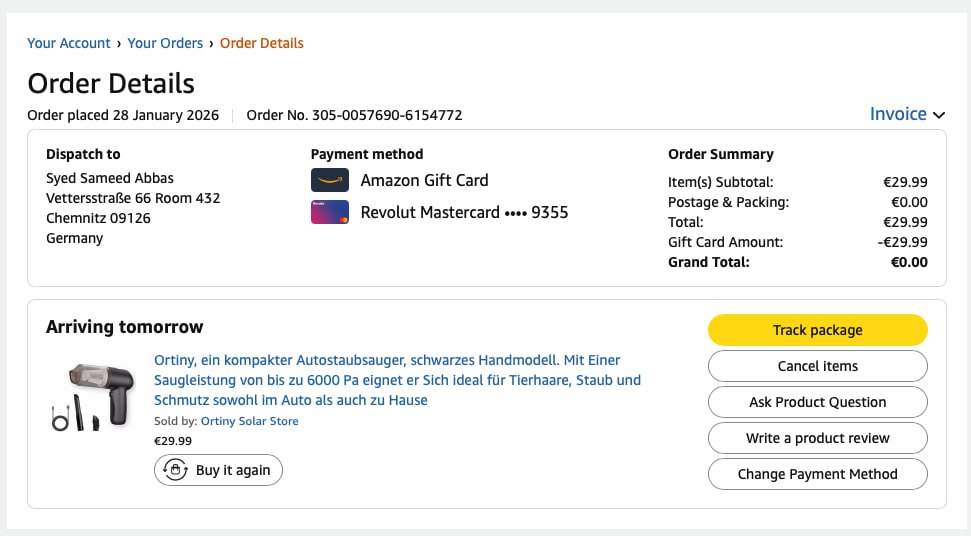
Task: Click the Revolut Mastercard ending 9355 text
Action: pos(464,212)
